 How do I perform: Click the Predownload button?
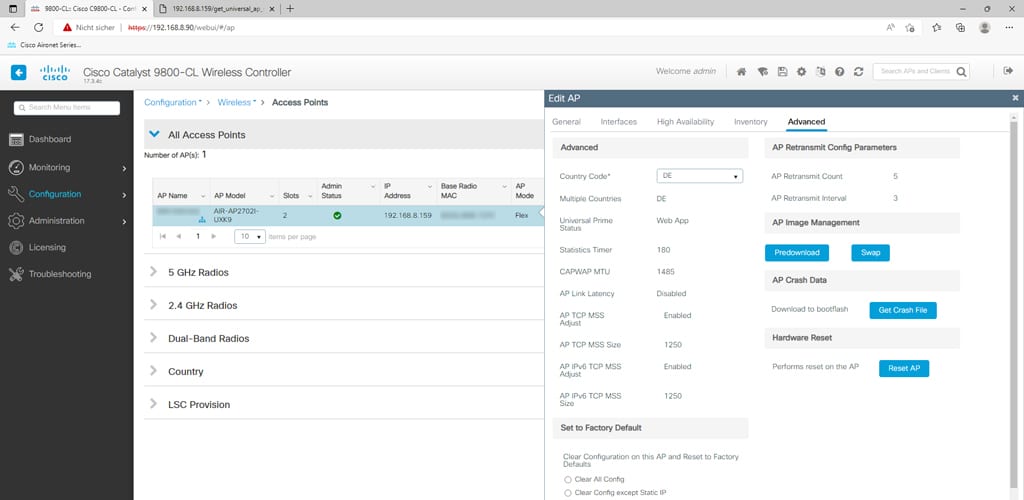pyautogui.click(x=797, y=253)
